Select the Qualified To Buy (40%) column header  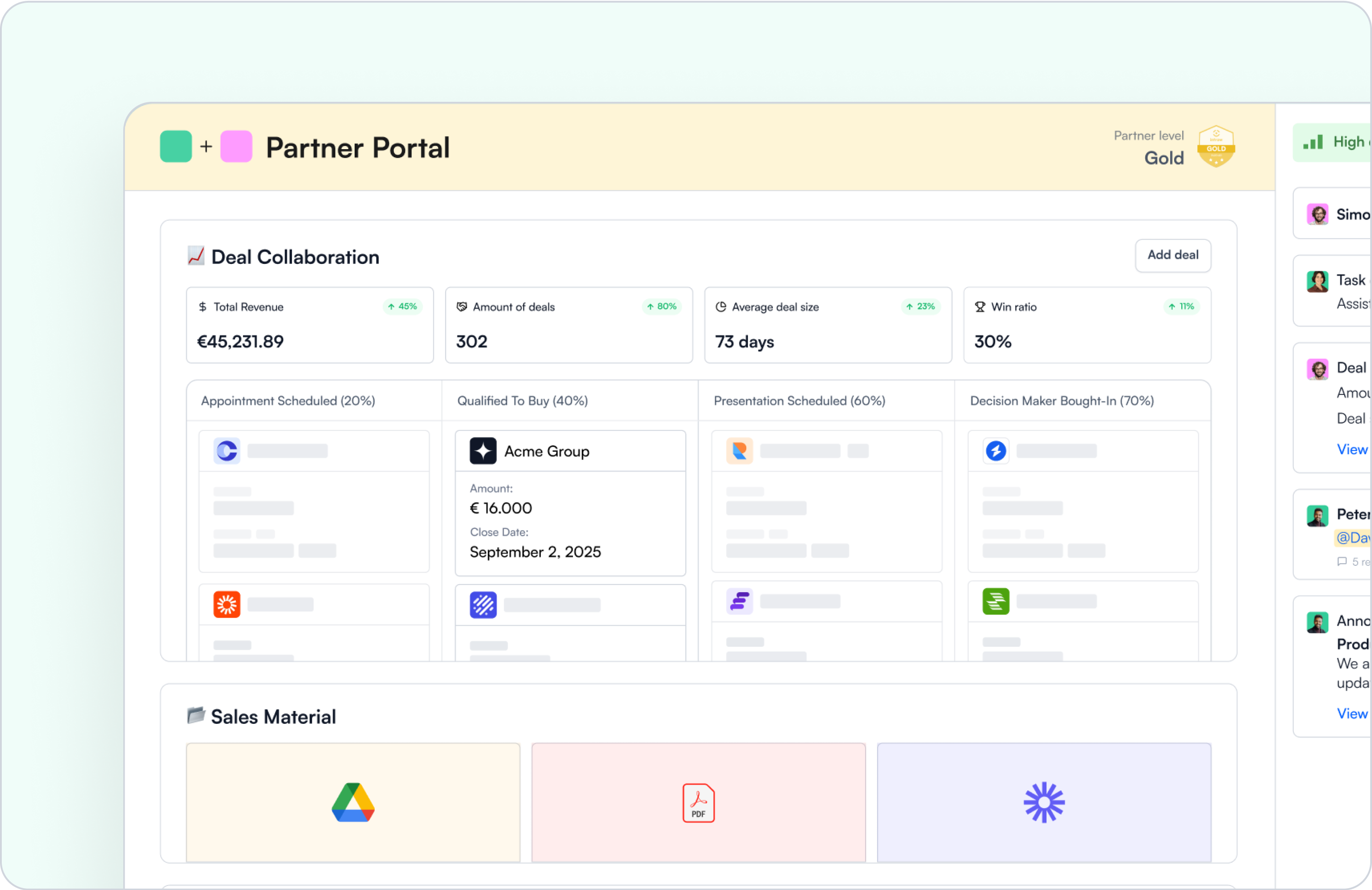tap(522, 401)
